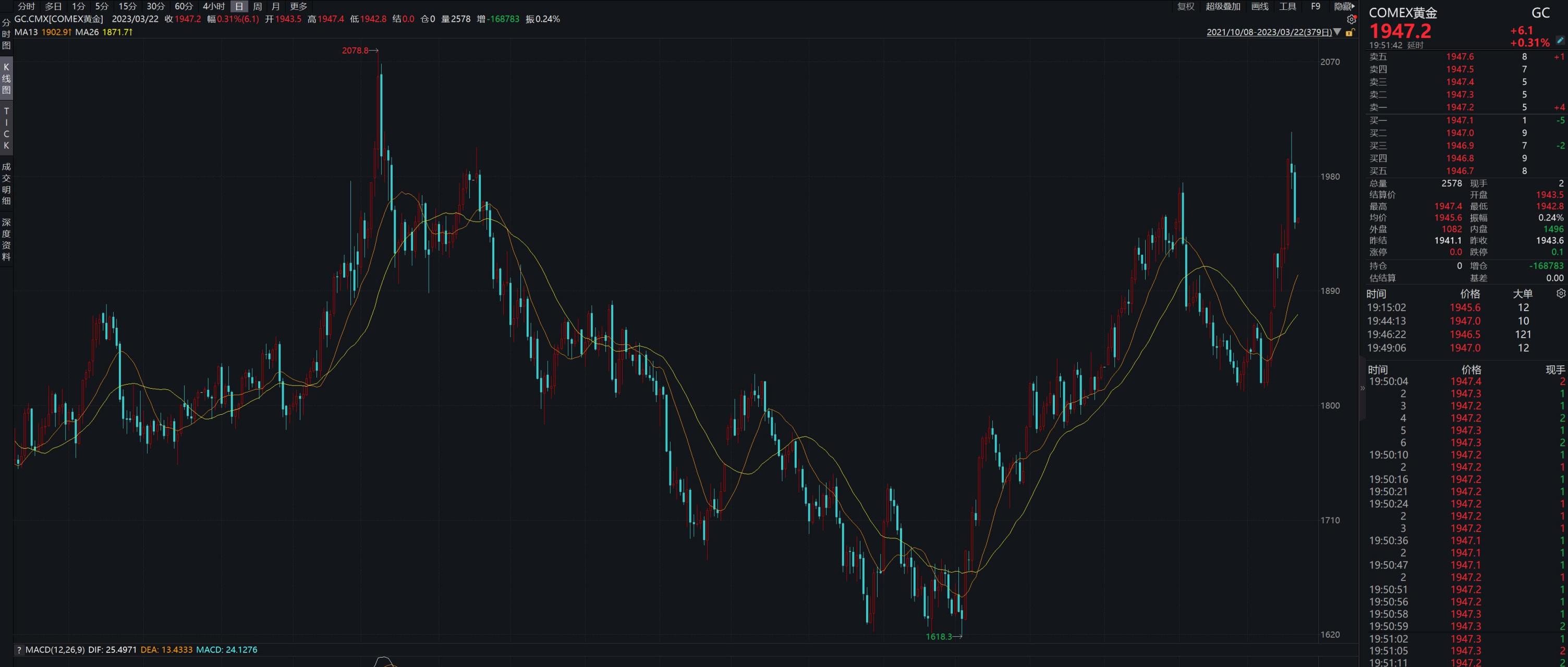Click the MA13 indicator label
The height and width of the screenshot is (667, 1568).
26,32
